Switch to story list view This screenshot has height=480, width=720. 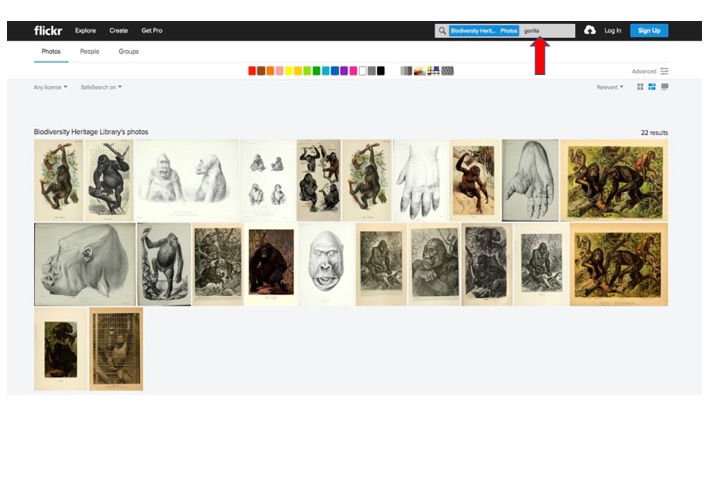click(x=664, y=87)
